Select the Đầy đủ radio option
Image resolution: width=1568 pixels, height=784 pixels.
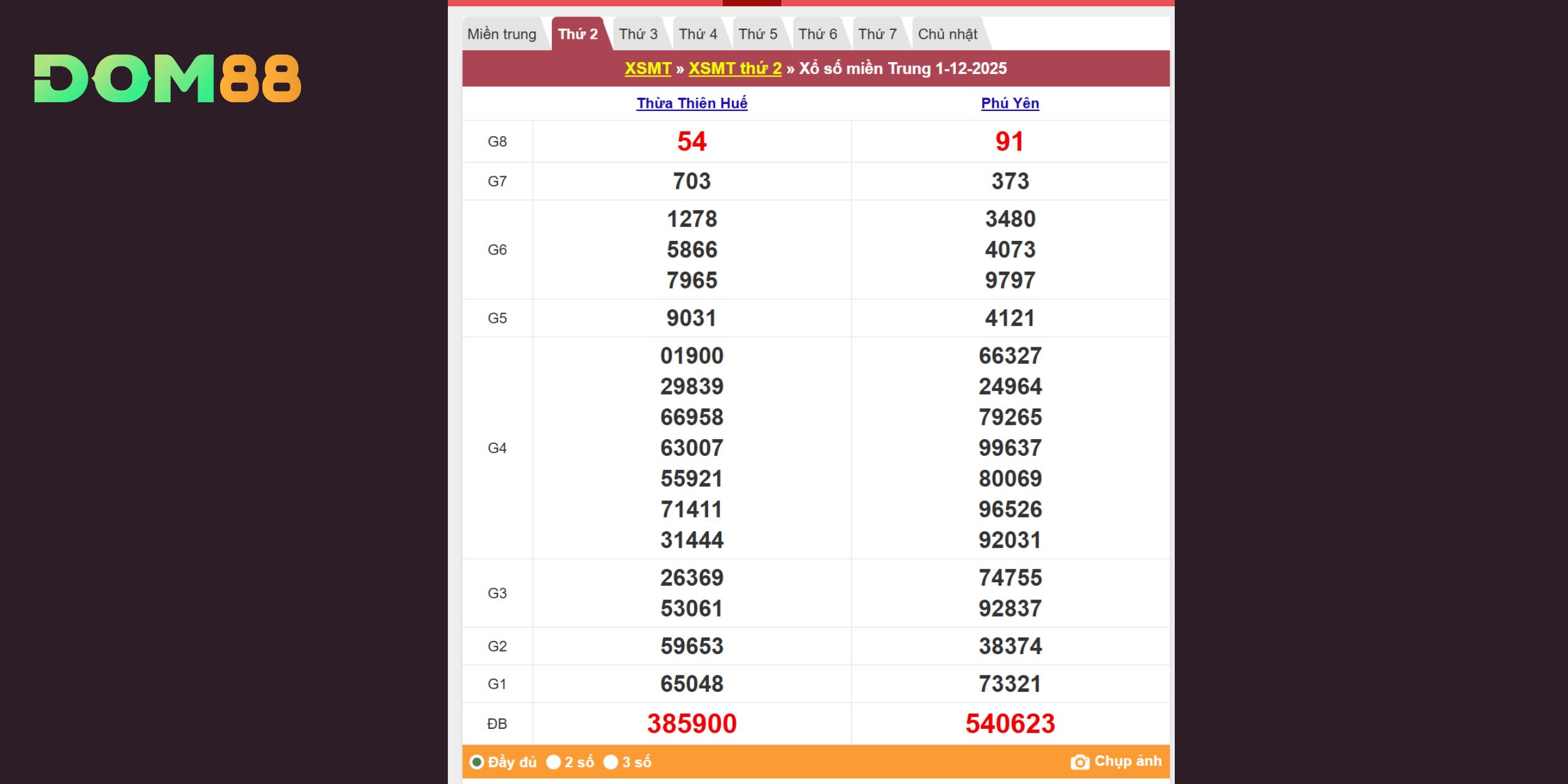coord(477,762)
